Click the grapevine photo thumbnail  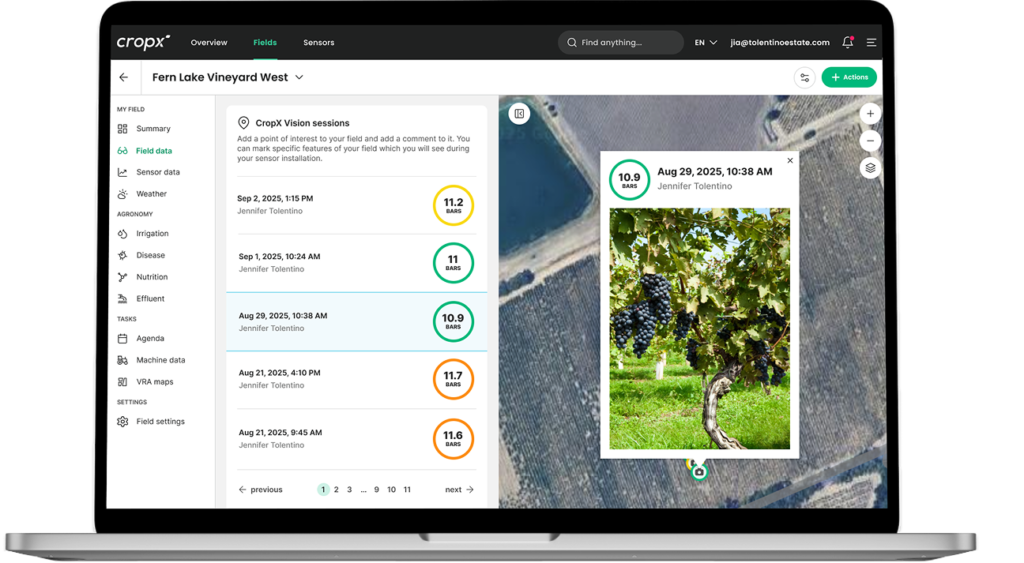[x=699, y=328]
